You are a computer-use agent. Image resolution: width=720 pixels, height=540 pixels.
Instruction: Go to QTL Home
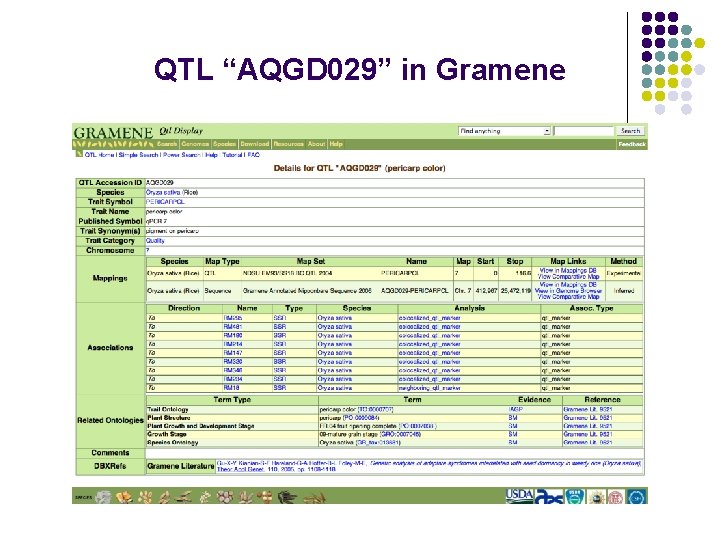coord(100,155)
